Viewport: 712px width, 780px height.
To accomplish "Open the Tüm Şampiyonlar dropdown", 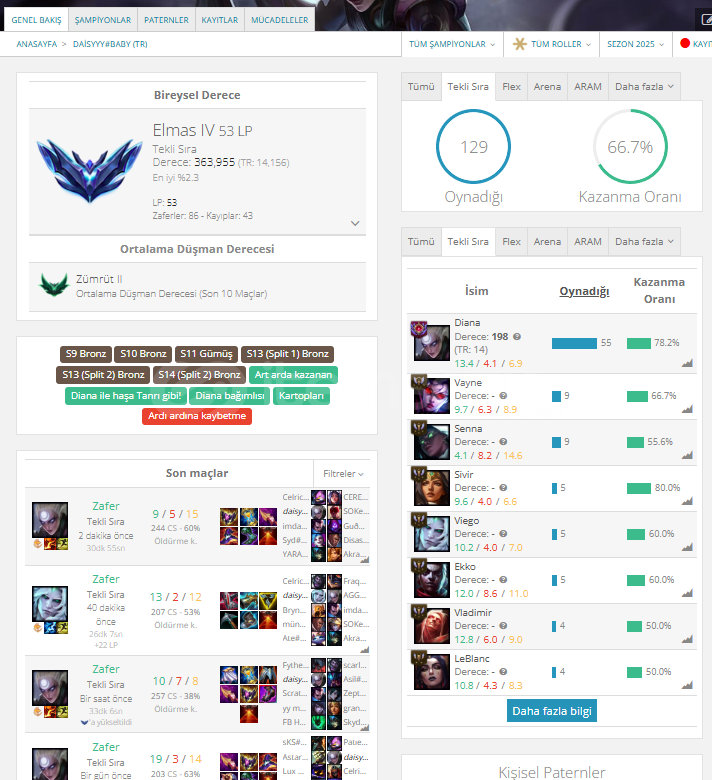I will [452, 44].
